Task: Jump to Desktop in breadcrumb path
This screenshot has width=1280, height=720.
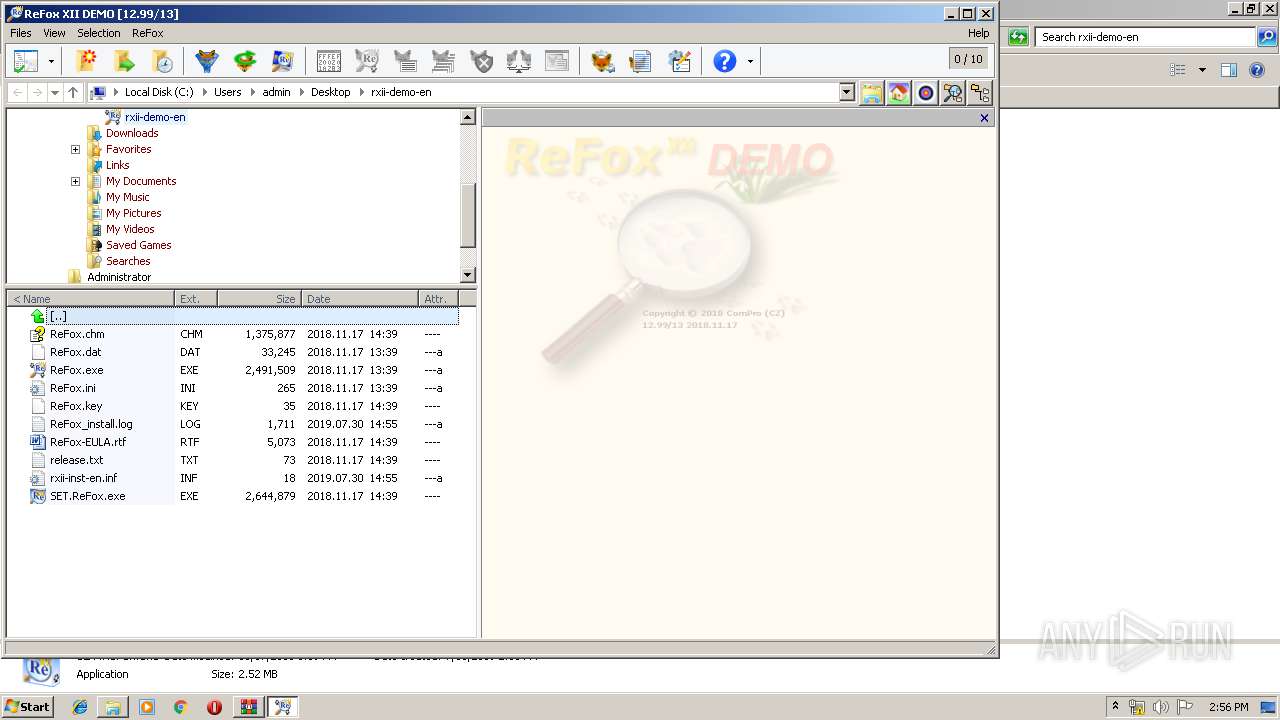Action: pyautogui.click(x=331, y=92)
